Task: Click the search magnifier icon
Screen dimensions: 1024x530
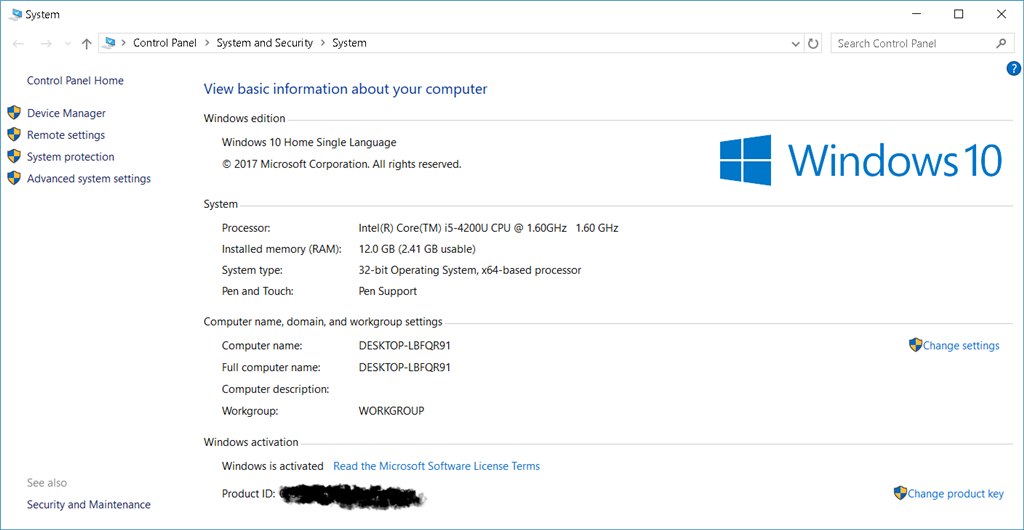Action: pyautogui.click(x=1001, y=44)
